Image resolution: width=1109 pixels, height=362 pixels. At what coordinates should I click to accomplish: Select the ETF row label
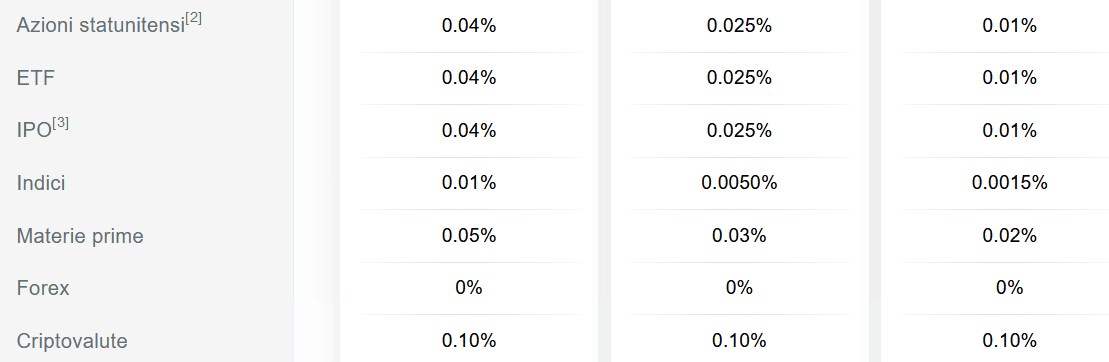35,78
